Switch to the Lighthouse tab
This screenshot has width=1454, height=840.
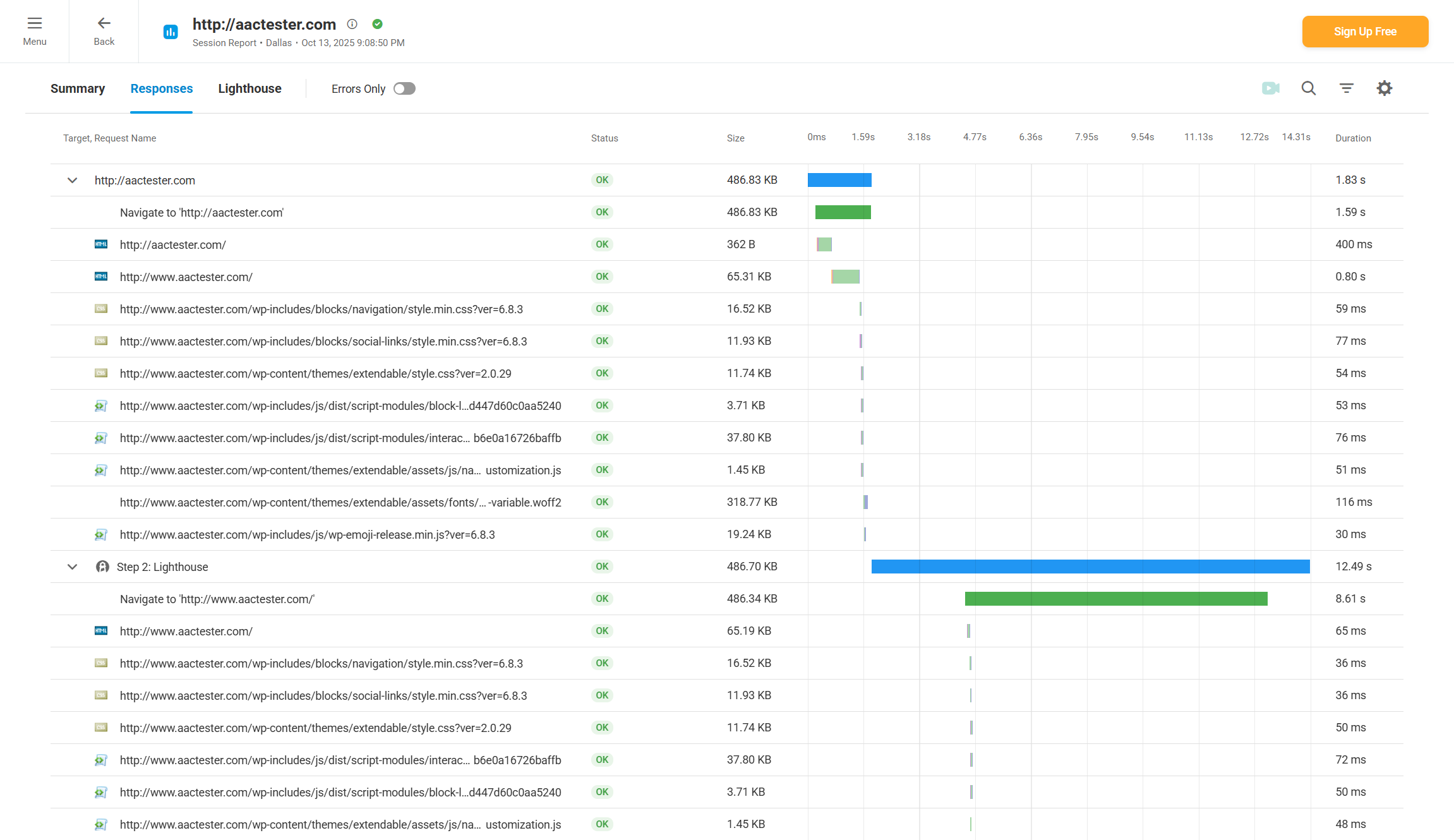pyautogui.click(x=249, y=88)
